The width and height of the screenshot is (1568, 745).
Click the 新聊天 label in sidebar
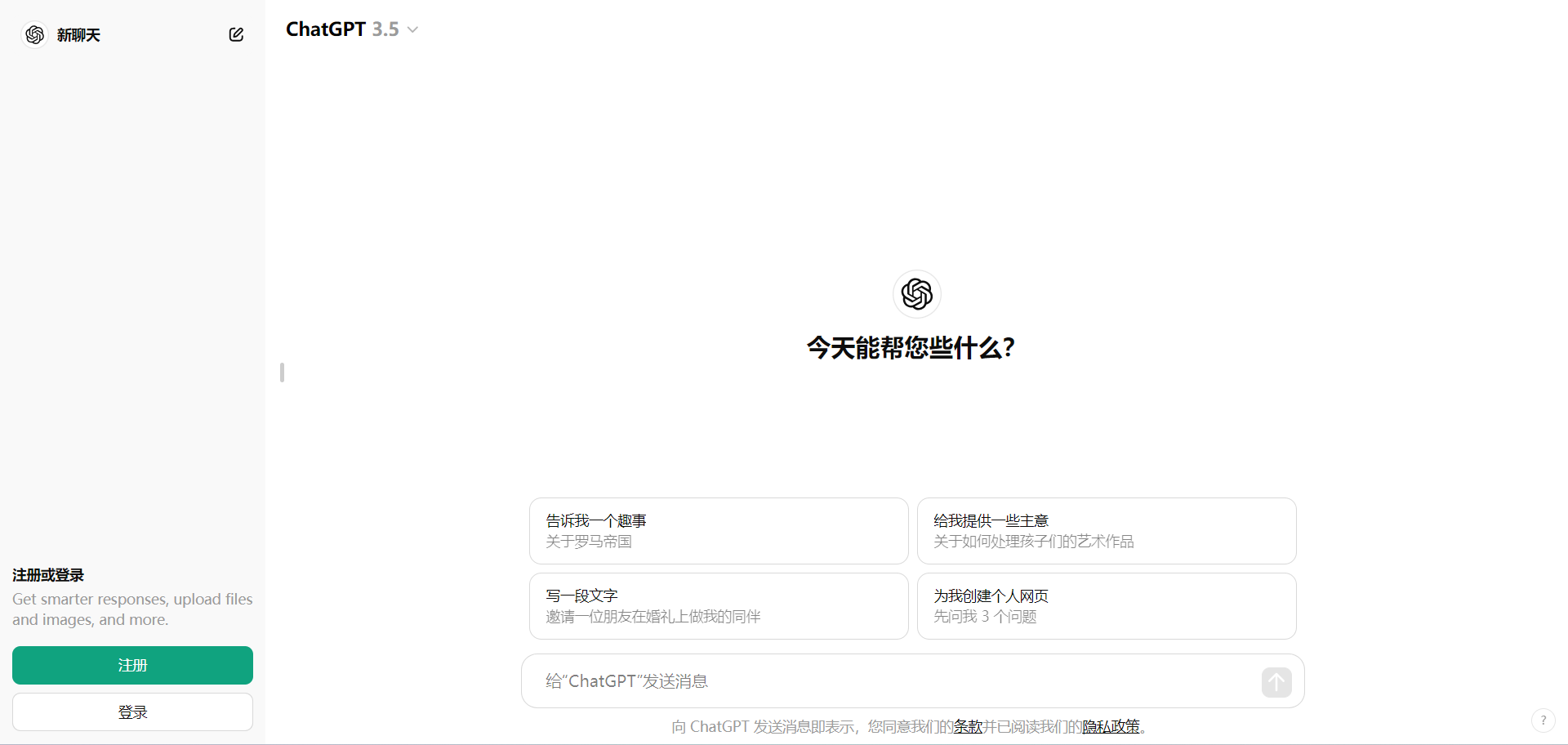pyautogui.click(x=78, y=35)
